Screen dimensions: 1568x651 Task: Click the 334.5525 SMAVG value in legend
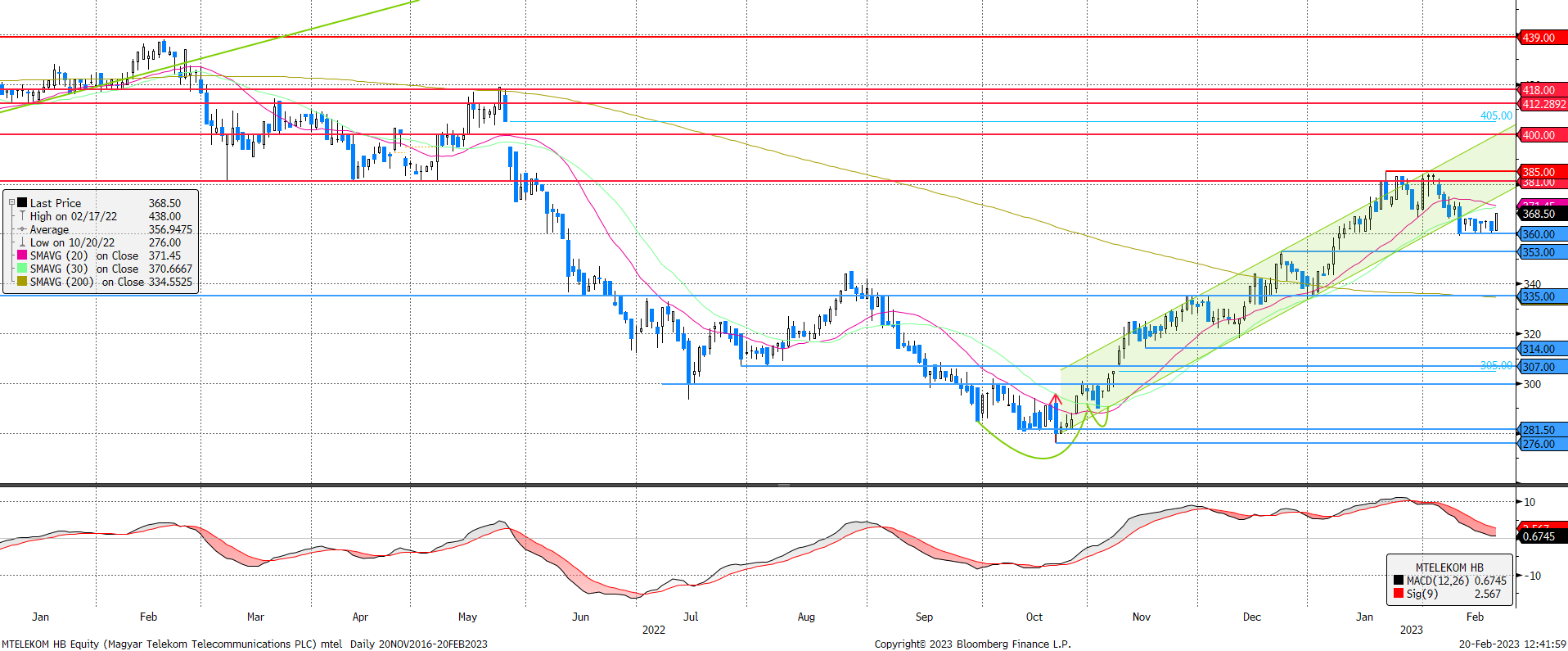[x=170, y=282]
